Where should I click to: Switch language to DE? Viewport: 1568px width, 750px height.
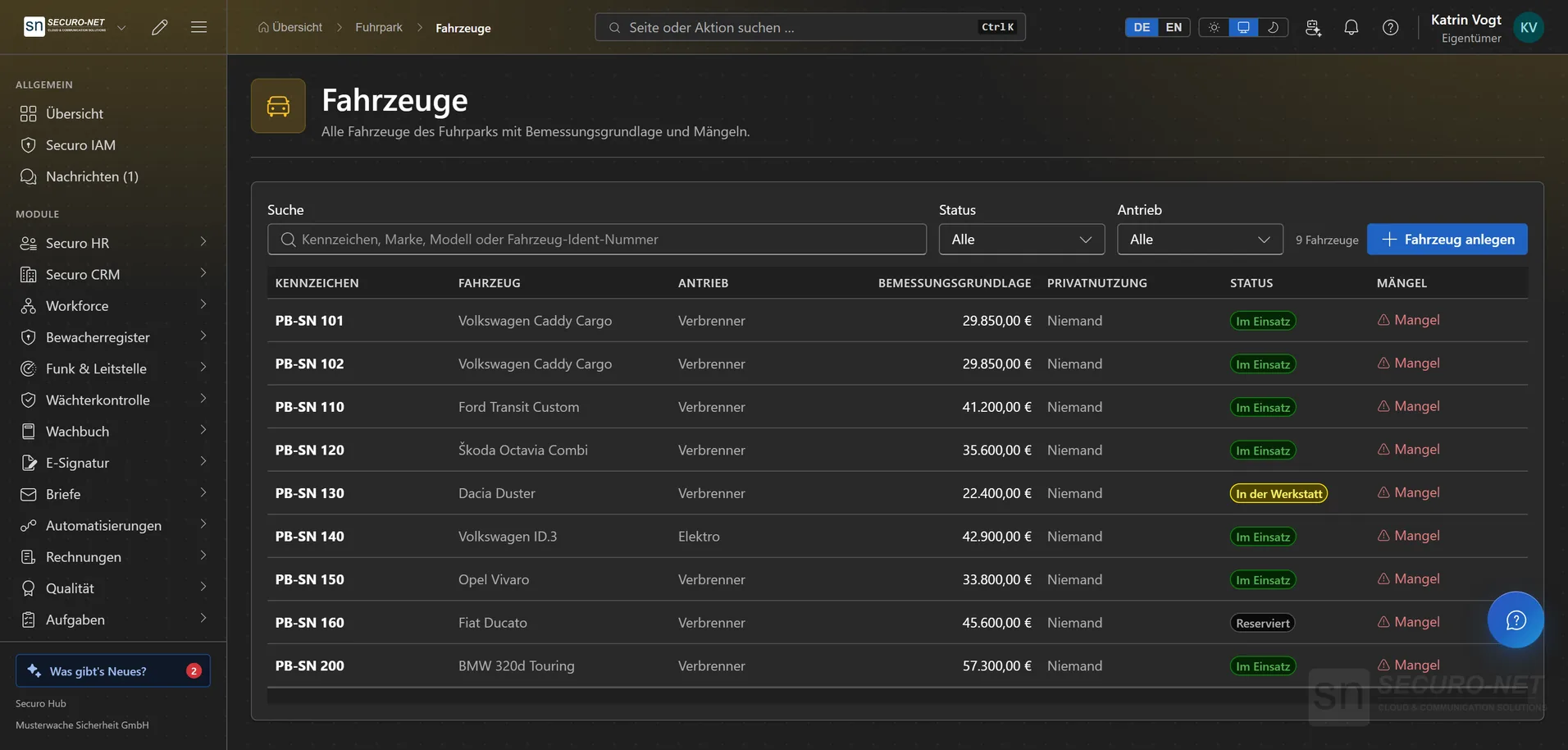click(1142, 27)
